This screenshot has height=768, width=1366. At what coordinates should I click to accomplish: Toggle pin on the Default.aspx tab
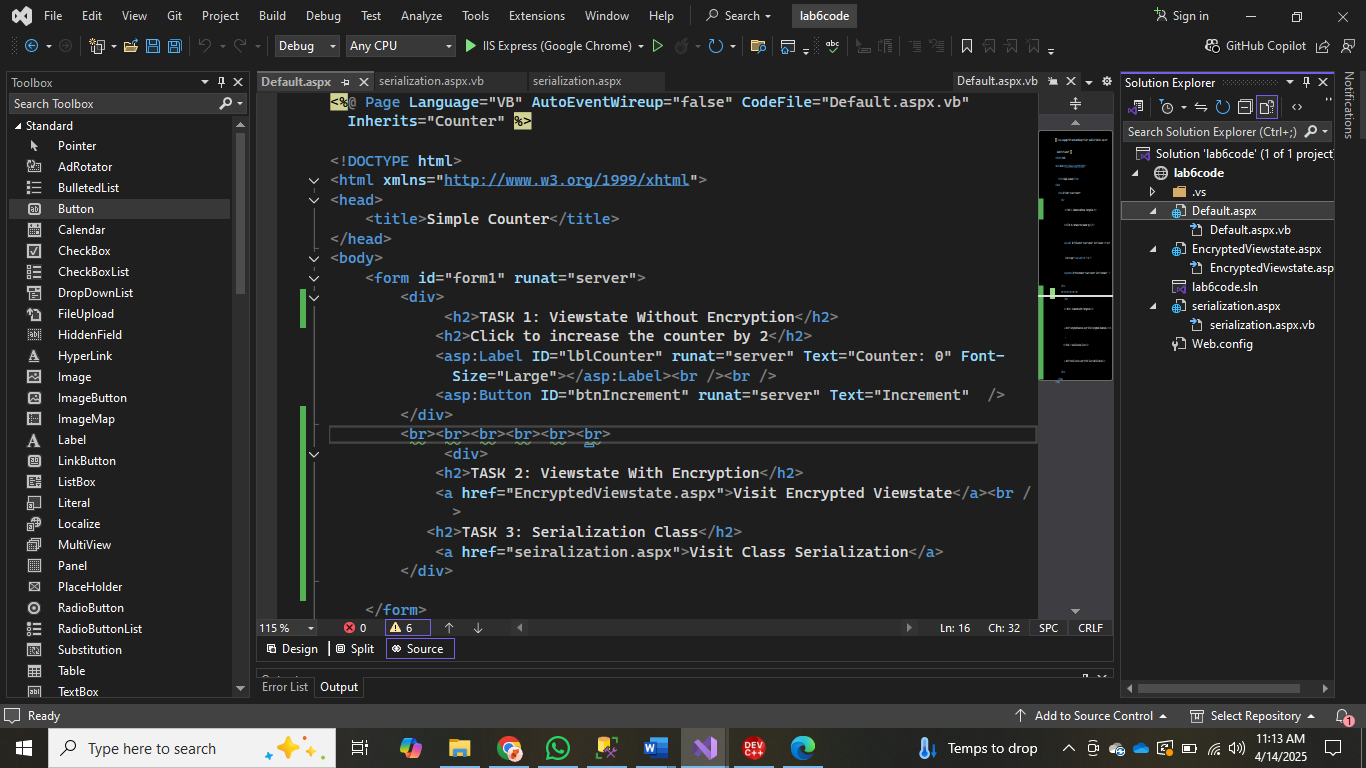pos(345,82)
